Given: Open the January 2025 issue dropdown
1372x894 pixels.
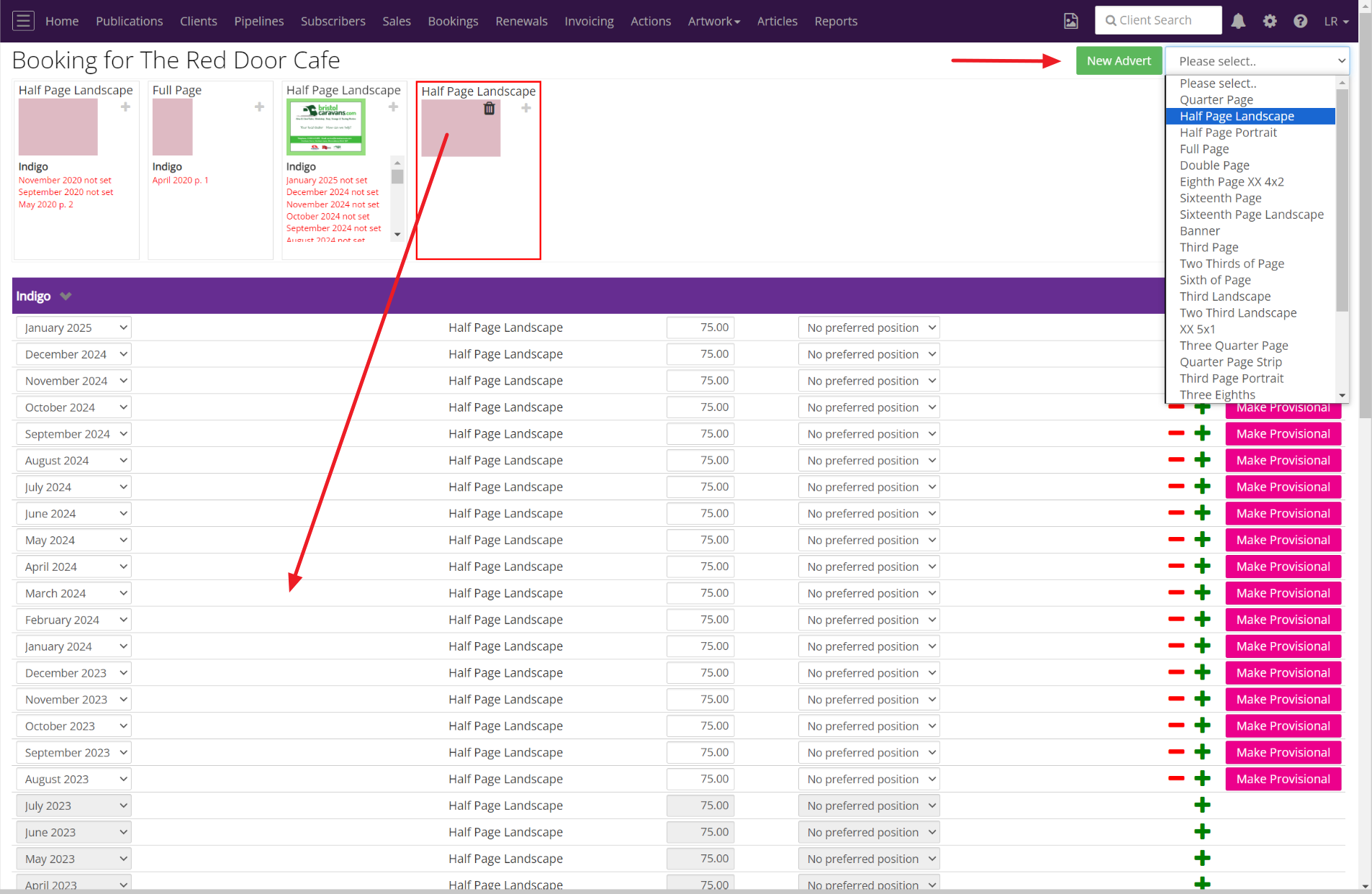Looking at the screenshot, I should [x=73, y=328].
